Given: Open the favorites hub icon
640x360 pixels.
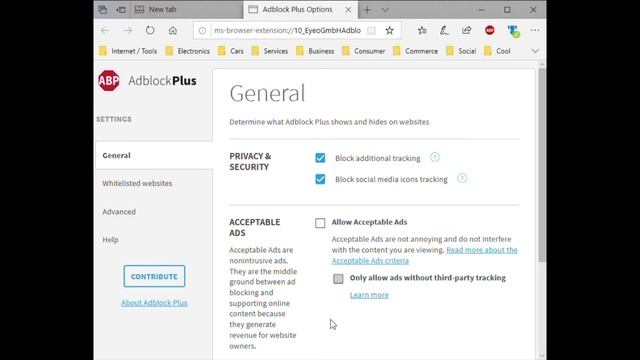Looking at the screenshot, I should pyautogui.click(x=422, y=30).
